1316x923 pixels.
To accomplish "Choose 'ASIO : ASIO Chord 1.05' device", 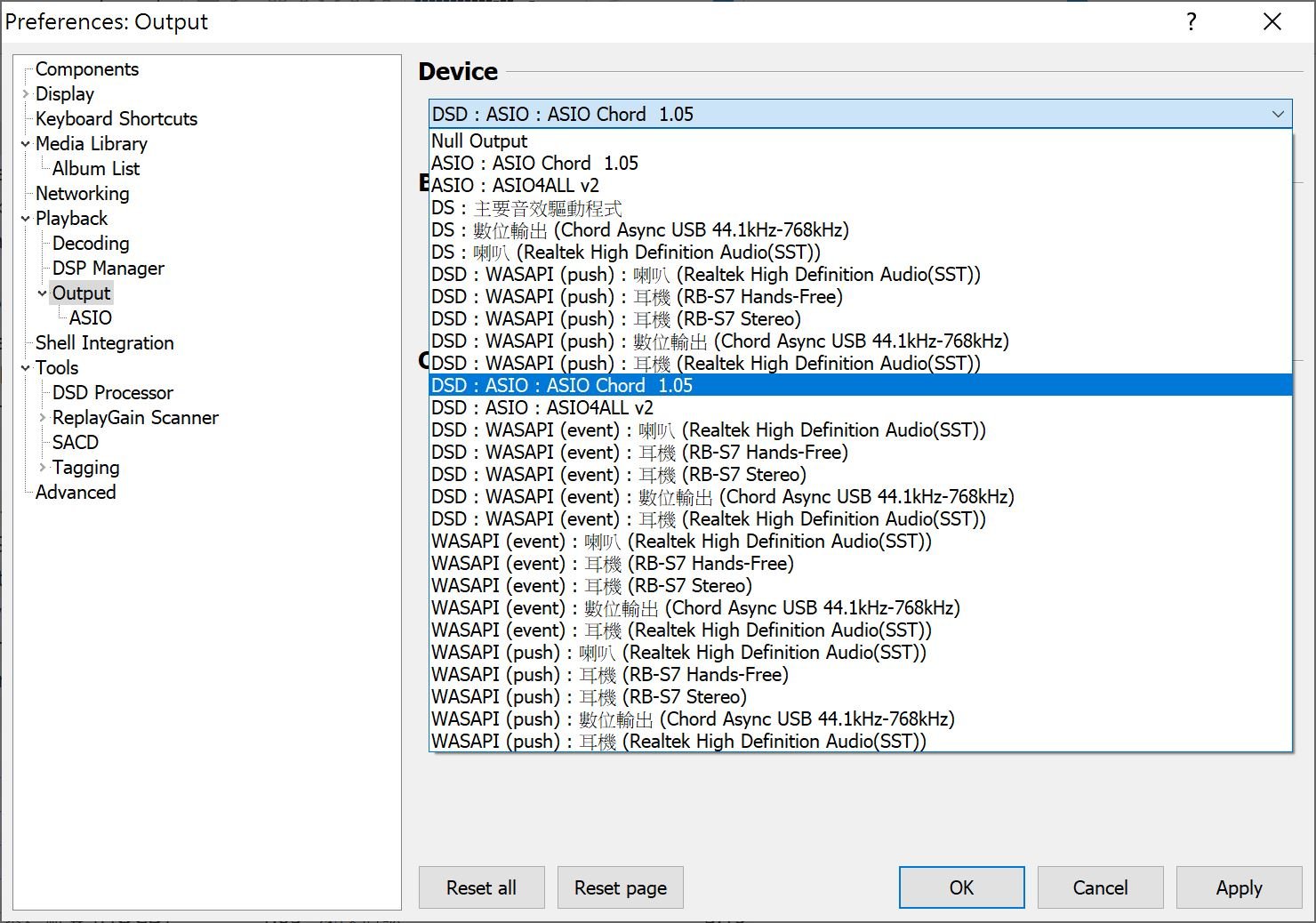I will [860, 163].
